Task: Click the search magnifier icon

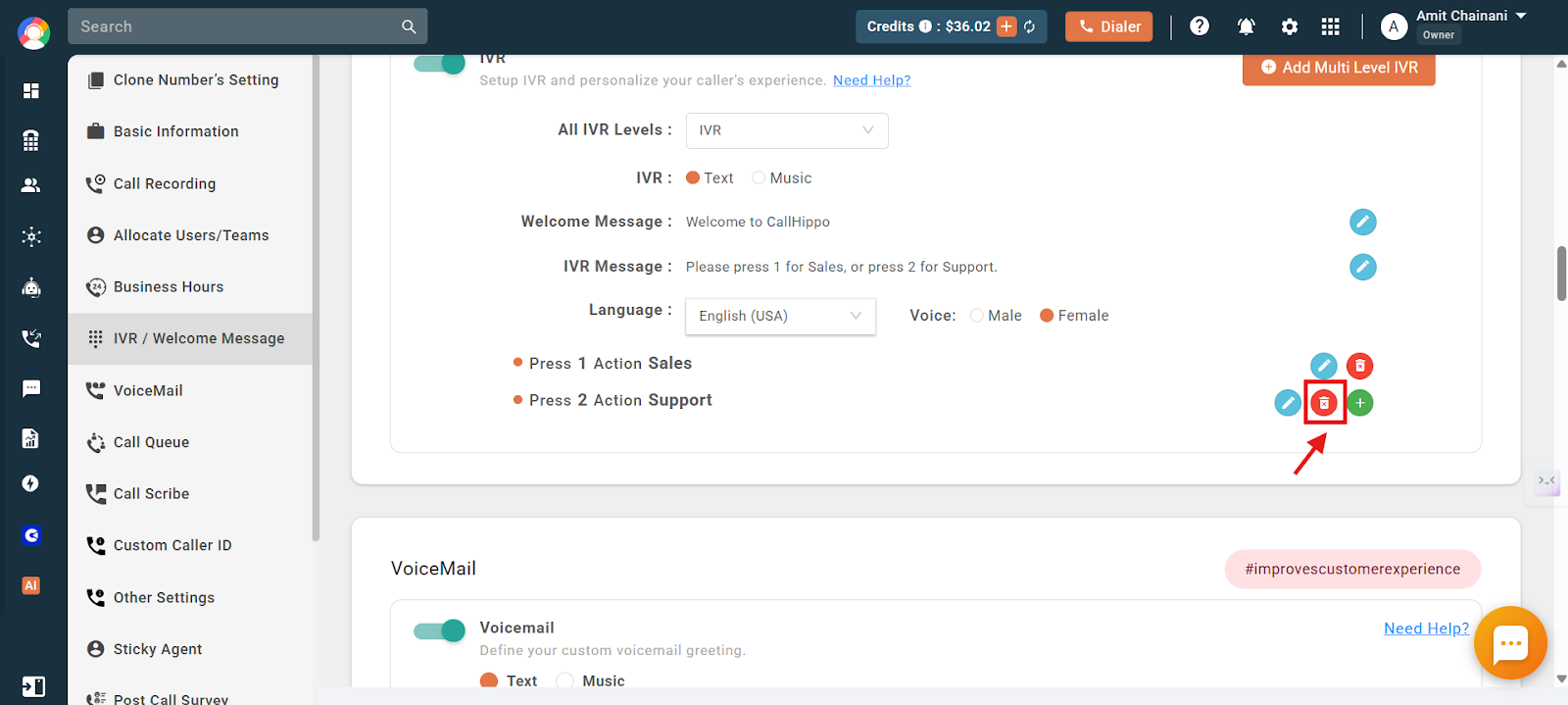Action: click(x=409, y=26)
